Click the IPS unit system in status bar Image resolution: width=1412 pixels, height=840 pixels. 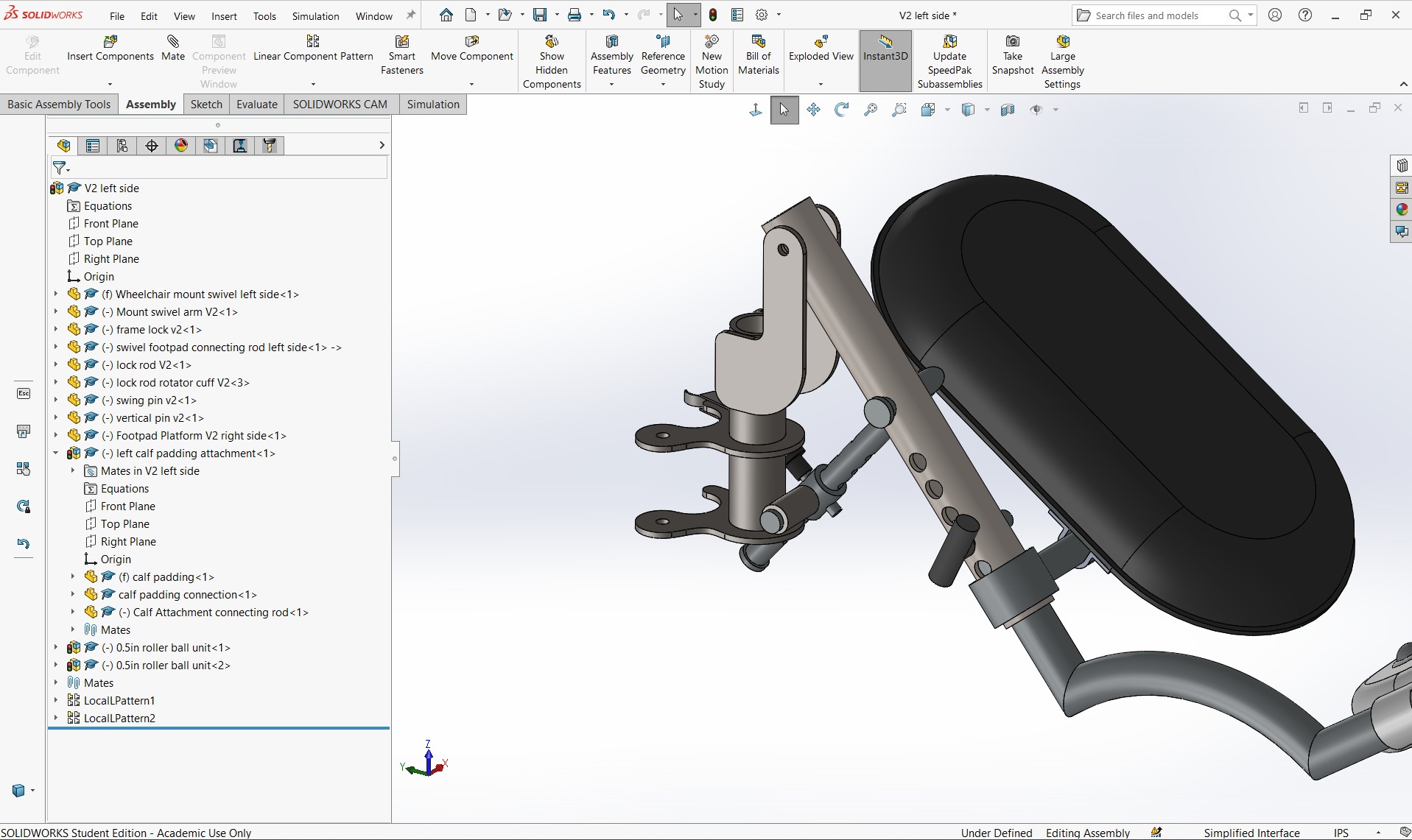tap(1341, 833)
